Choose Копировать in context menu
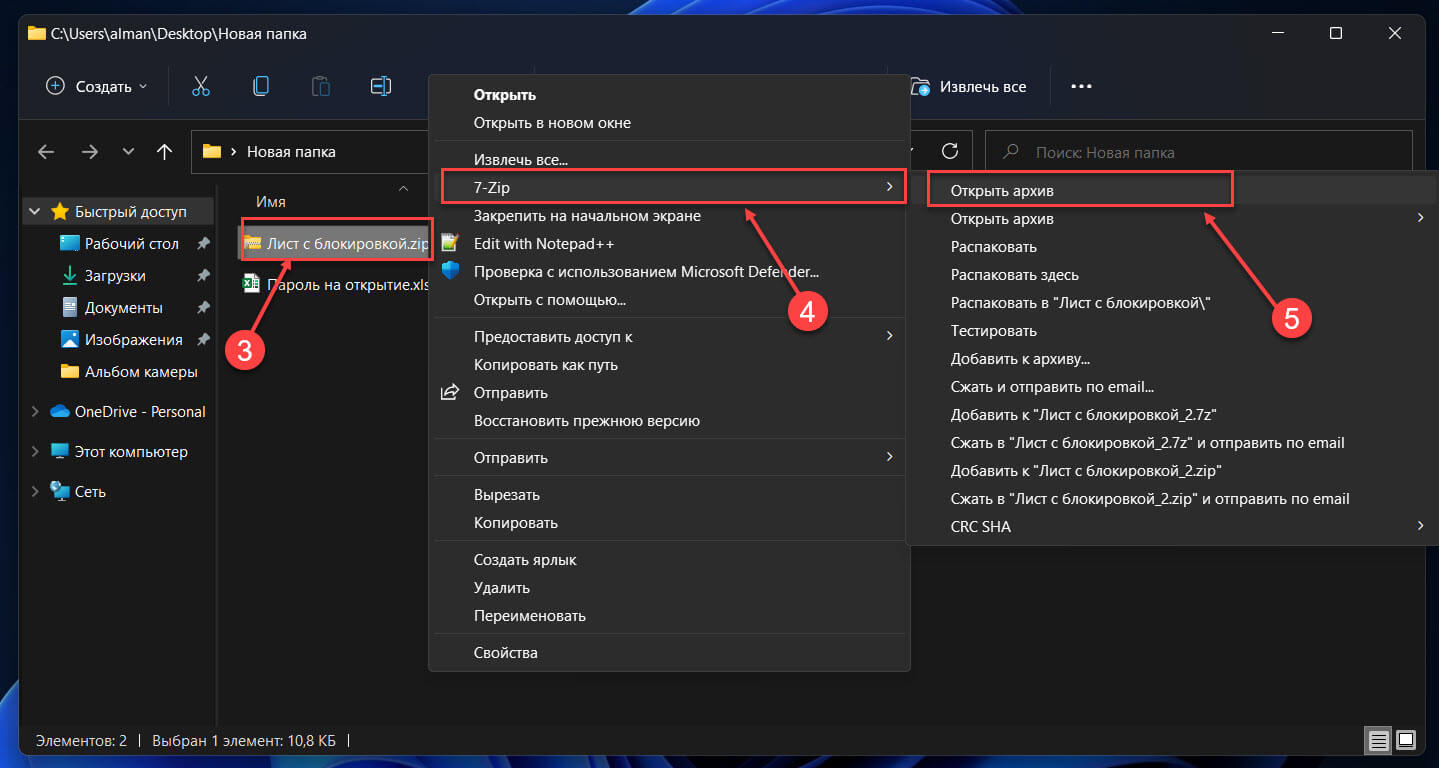The width and height of the screenshot is (1439, 768). 669,523
